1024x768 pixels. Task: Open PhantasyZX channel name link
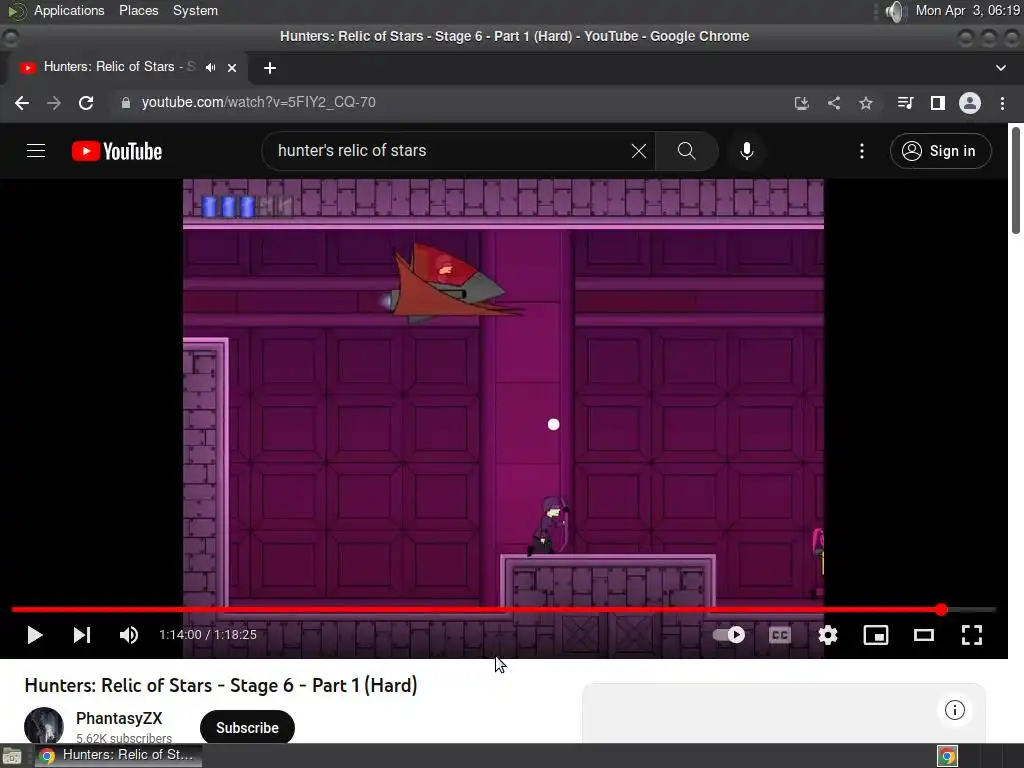(x=119, y=718)
